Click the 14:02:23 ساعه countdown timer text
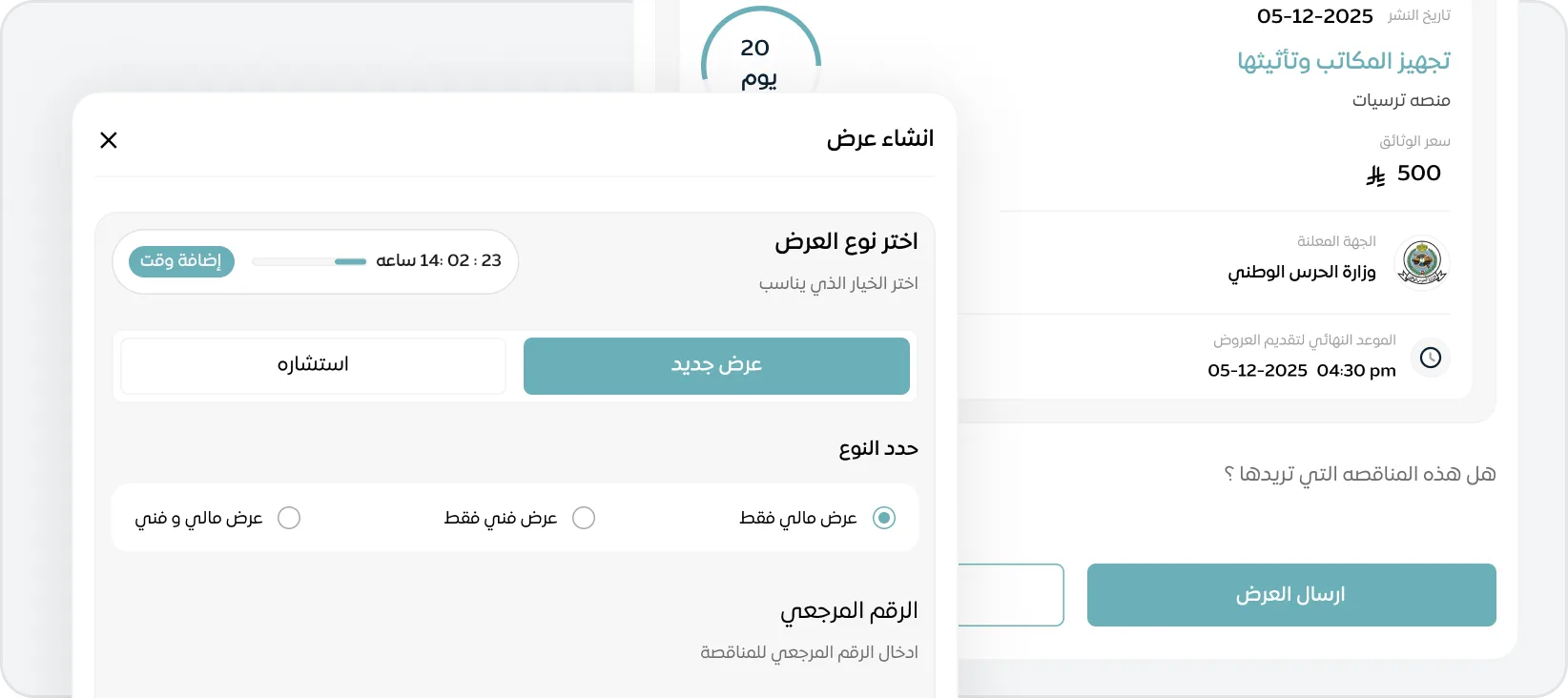Image resolution: width=1568 pixels, height=698 pixels. (439, 260)
